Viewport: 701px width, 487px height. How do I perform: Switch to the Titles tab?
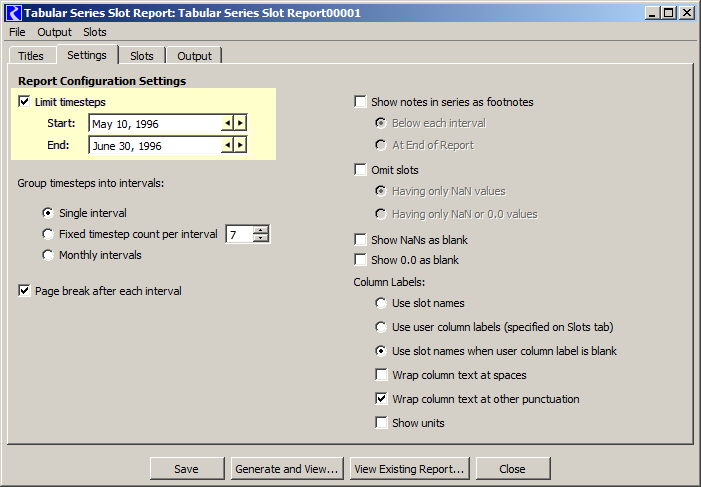[31, 56]
